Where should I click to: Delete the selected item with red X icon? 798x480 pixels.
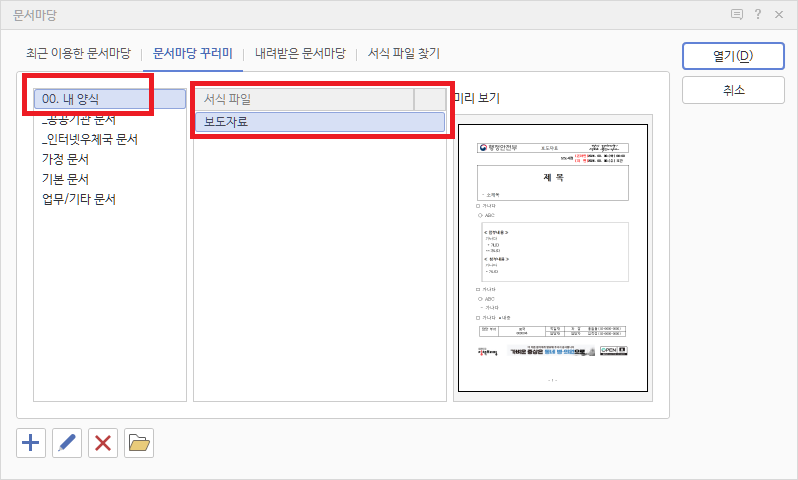click(x=103, y=443)
